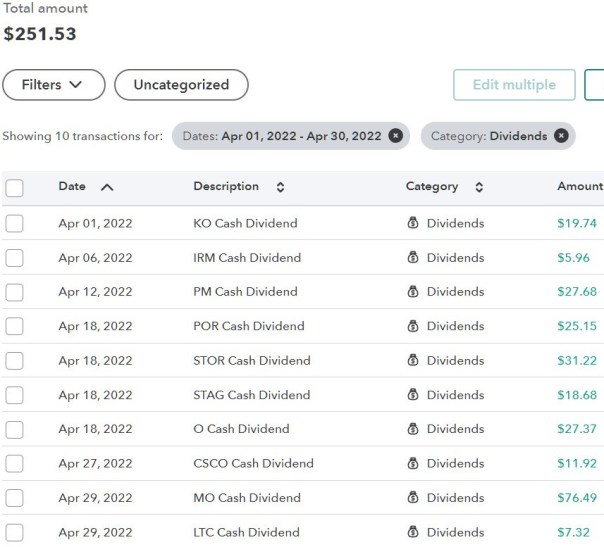Remove the Category Dividends filter chip

click(561, 136)
